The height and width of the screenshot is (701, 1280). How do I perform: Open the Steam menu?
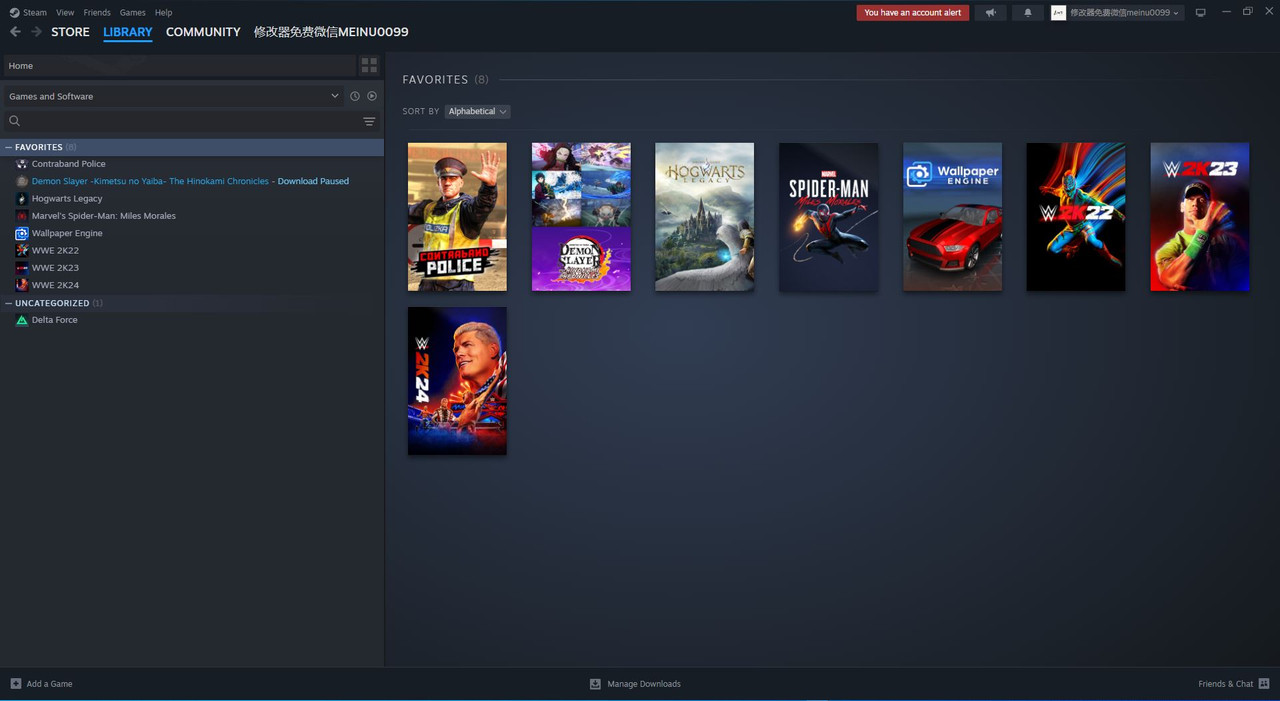coord(35,13)
